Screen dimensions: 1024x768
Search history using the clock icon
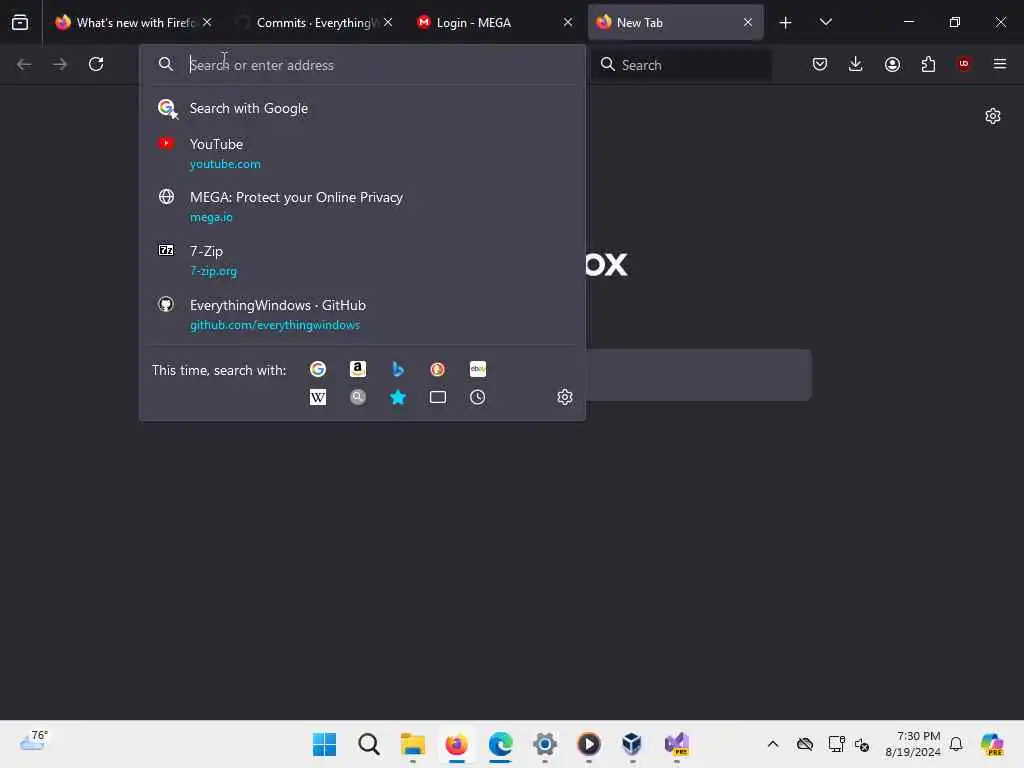coord(477,397)
